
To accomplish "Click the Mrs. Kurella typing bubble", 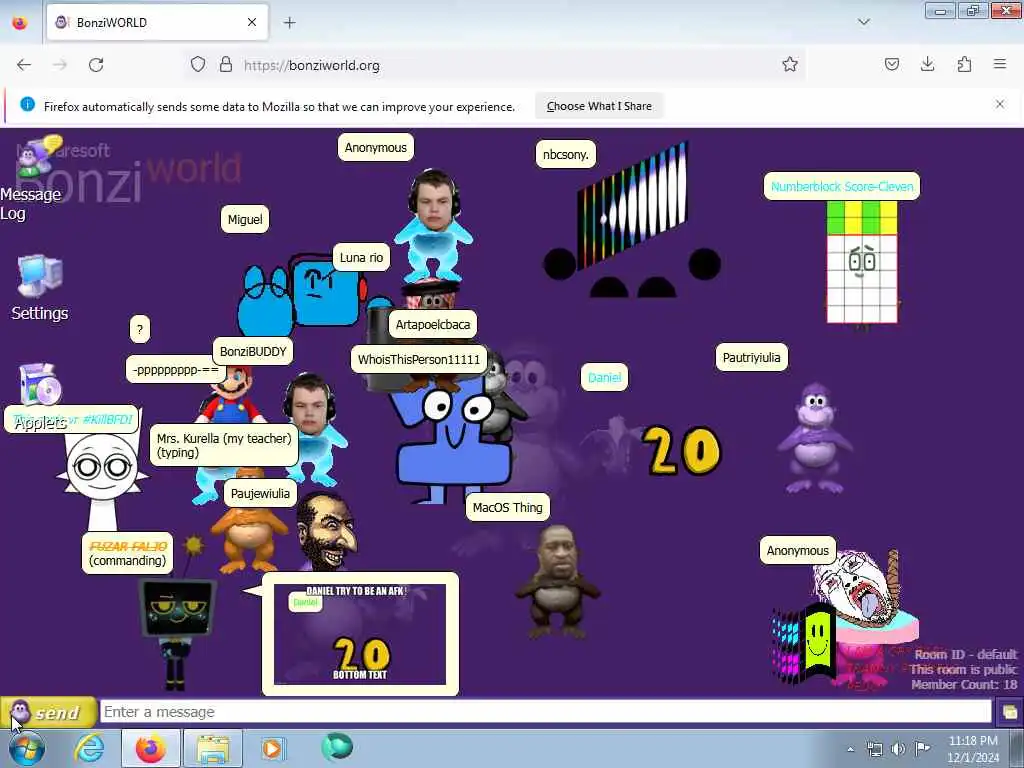I will 224,445.
